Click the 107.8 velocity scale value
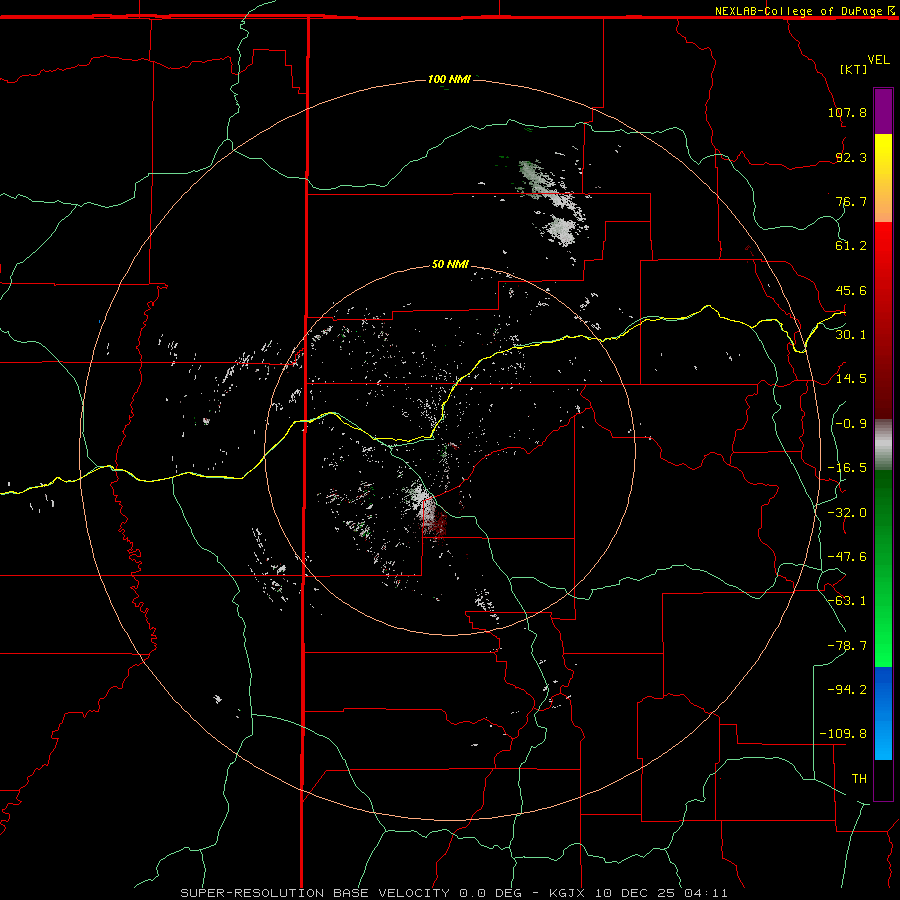The width and height of the screenshot is (900, 900). pyautogui.click(x=847, y=112)
